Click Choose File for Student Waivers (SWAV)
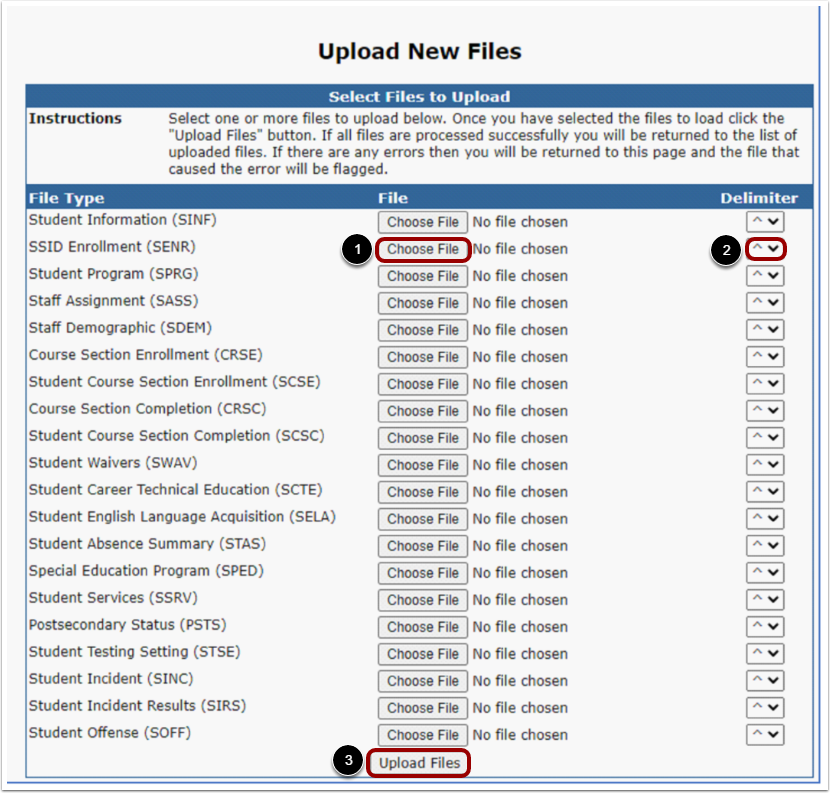Image resolution: width=830 pixels, height=793 pixels. (422, 464)
